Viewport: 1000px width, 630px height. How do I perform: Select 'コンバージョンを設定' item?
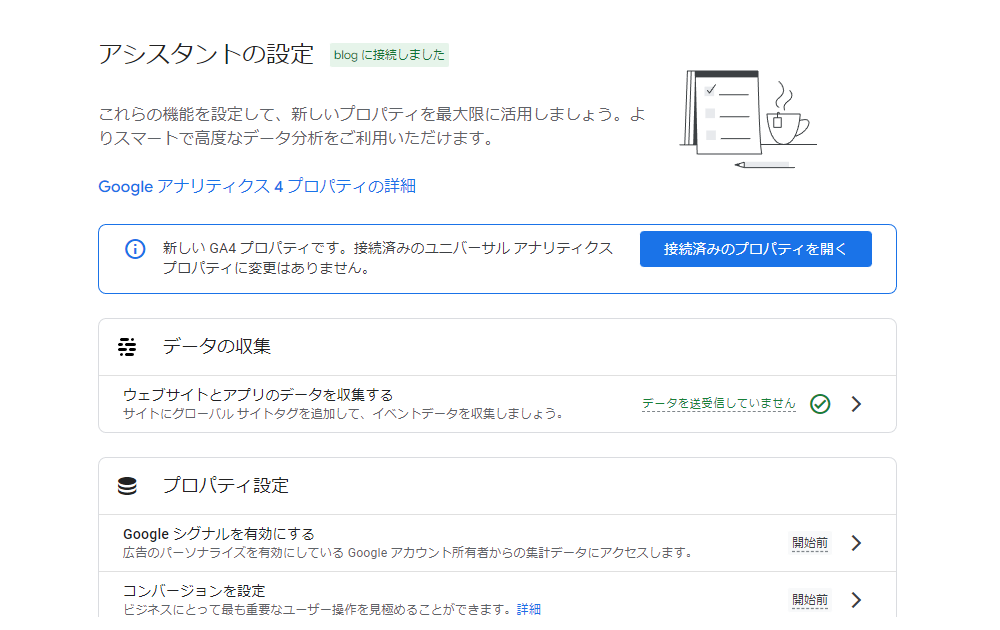click(x=194, y=591)
